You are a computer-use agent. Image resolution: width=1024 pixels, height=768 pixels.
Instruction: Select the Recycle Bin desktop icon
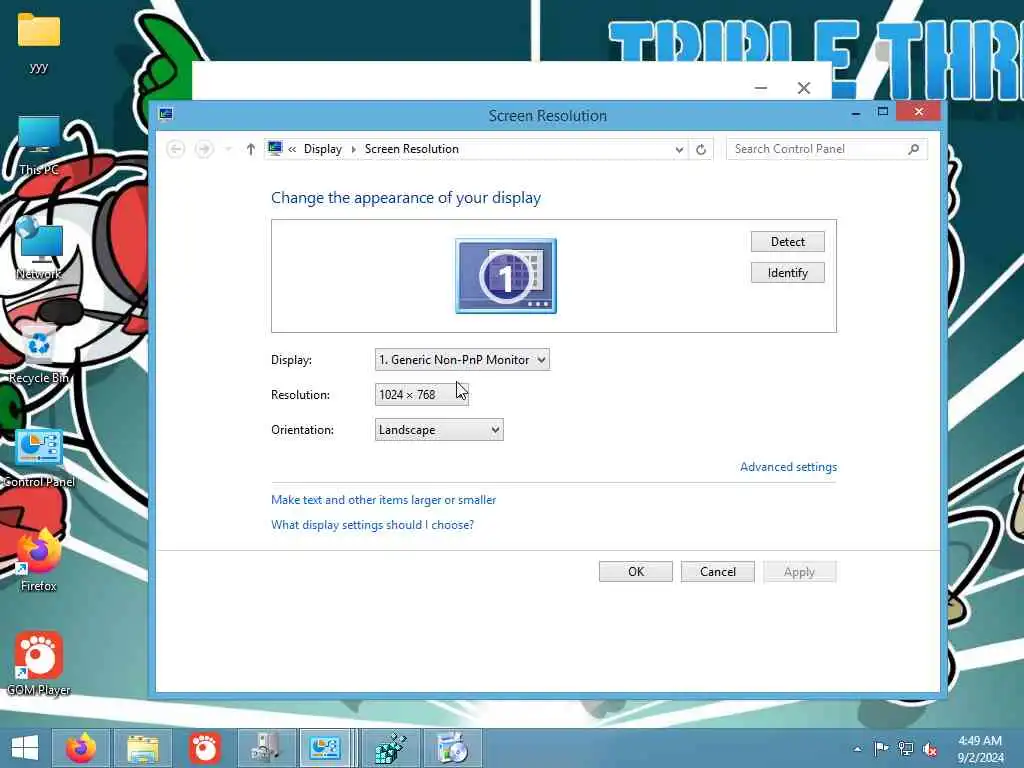tap(39, 353)
